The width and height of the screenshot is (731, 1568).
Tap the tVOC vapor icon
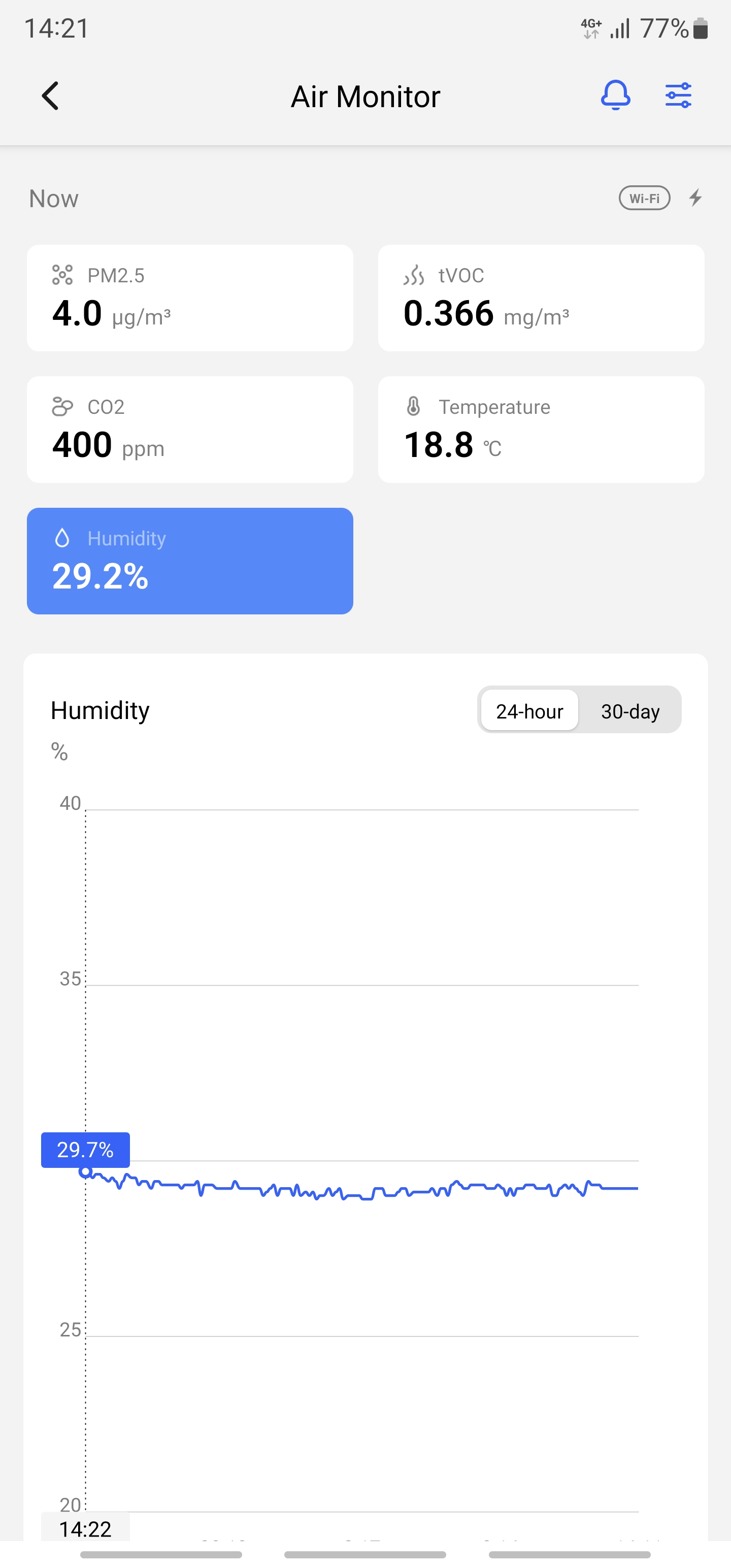click(x=414, y=275)
